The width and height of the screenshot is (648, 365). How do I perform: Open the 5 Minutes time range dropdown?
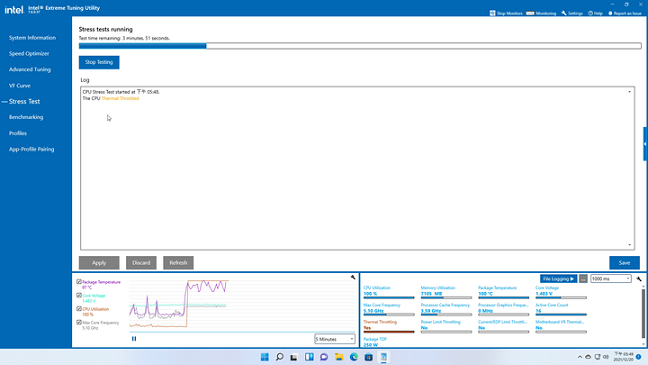(x=334, y=339)
